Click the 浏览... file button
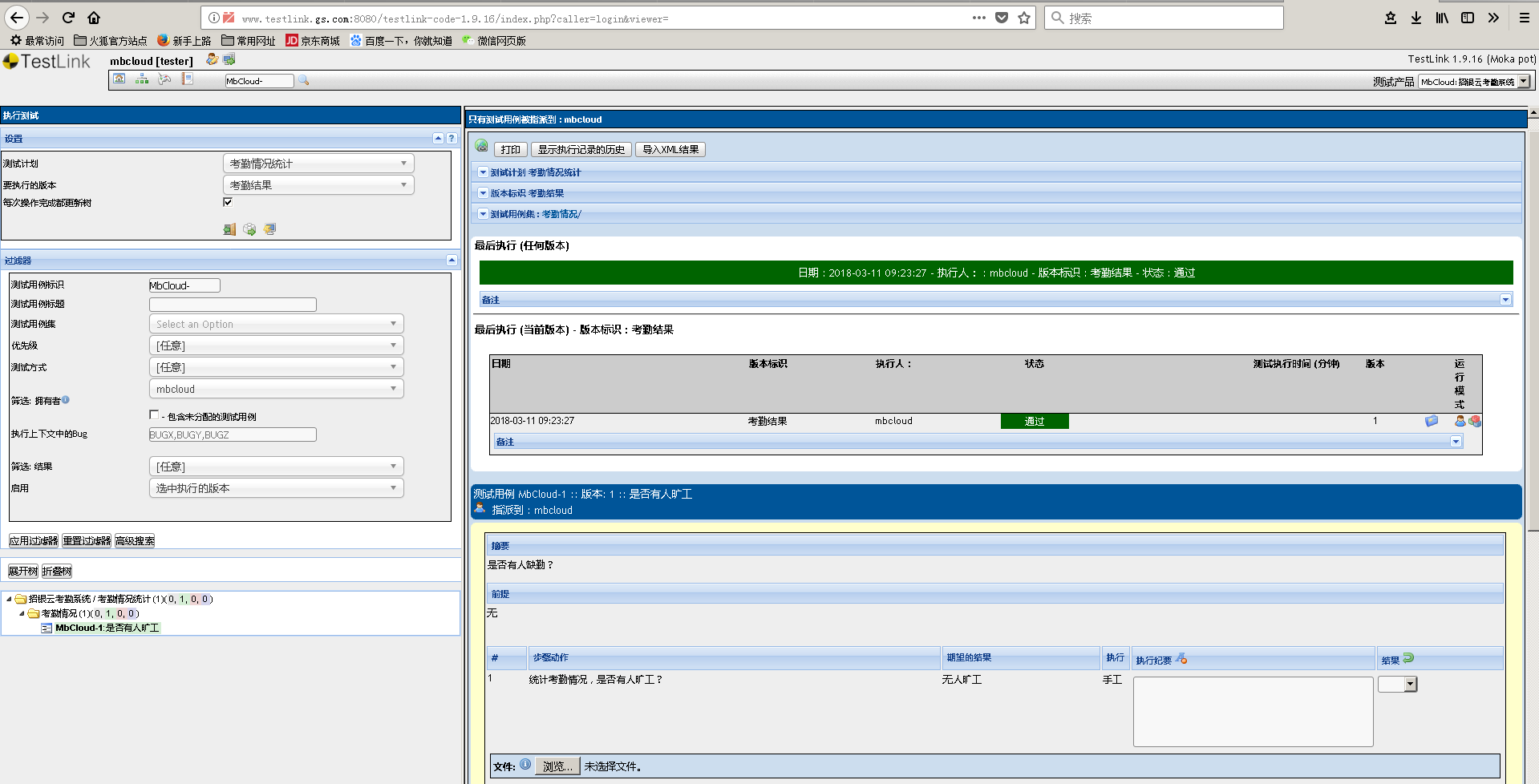This screenshot has height=784, width=1539. click(x=557, y=766)
